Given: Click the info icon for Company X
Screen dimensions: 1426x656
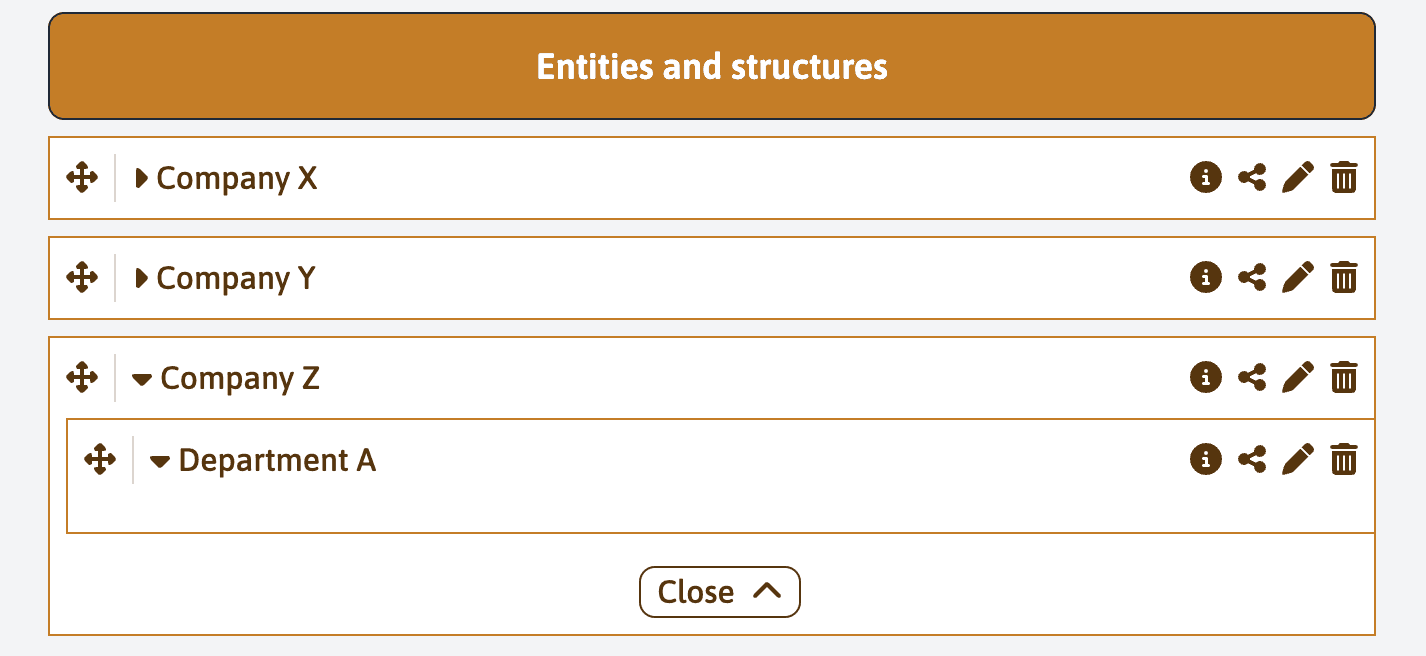Looking at the screenshot, I should click(x=1206, y=178).
